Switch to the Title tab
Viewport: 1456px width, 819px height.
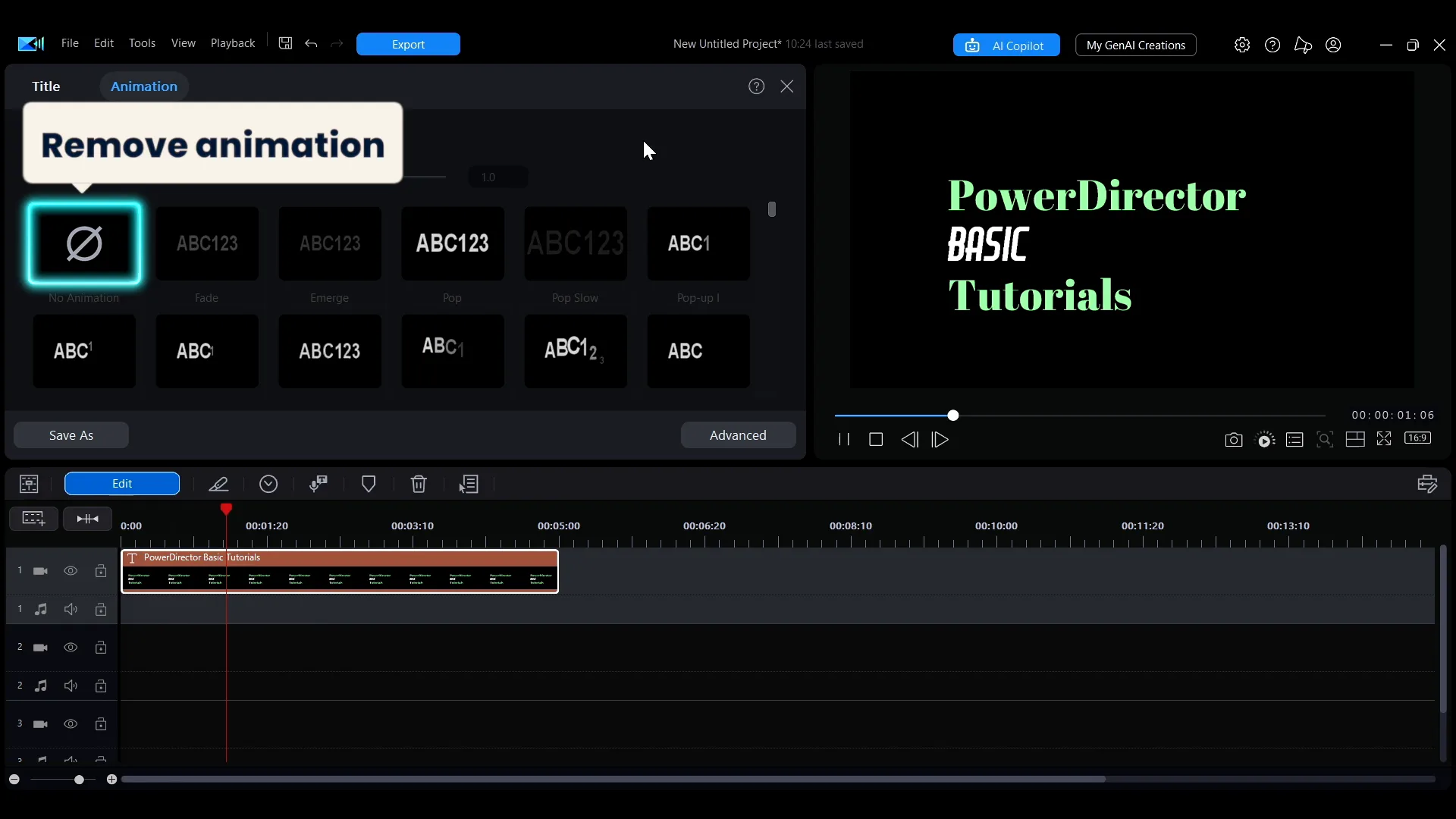(45, 86)
